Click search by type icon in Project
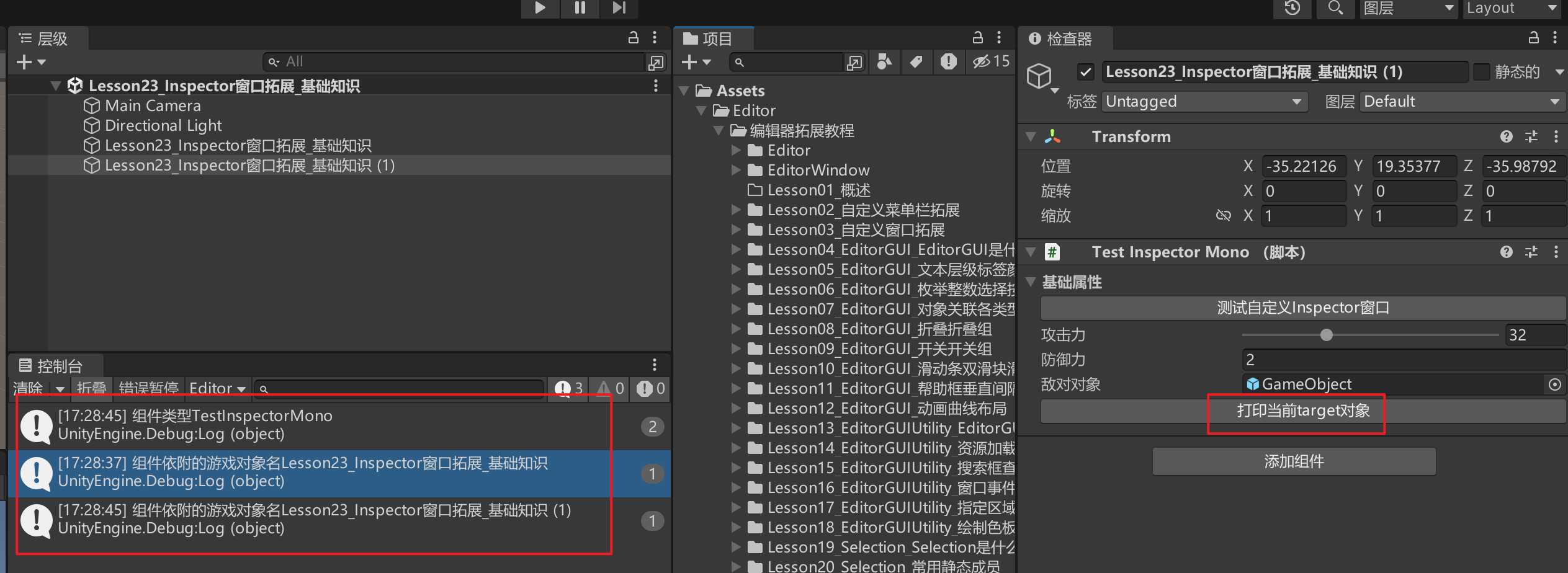Screen dimensions: 1568x573 click(885, 61)
